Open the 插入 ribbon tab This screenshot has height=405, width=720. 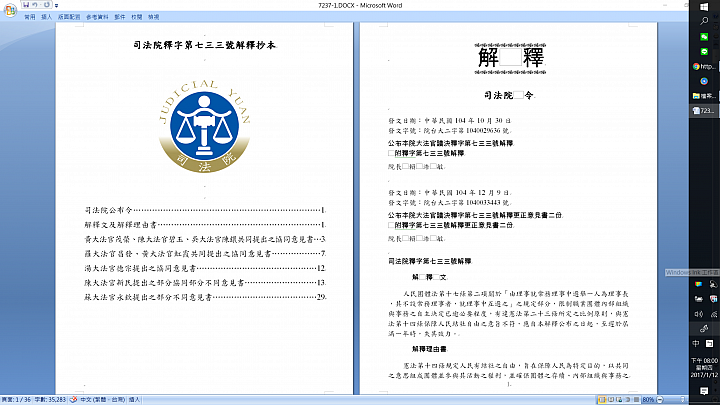pos(46,17)
